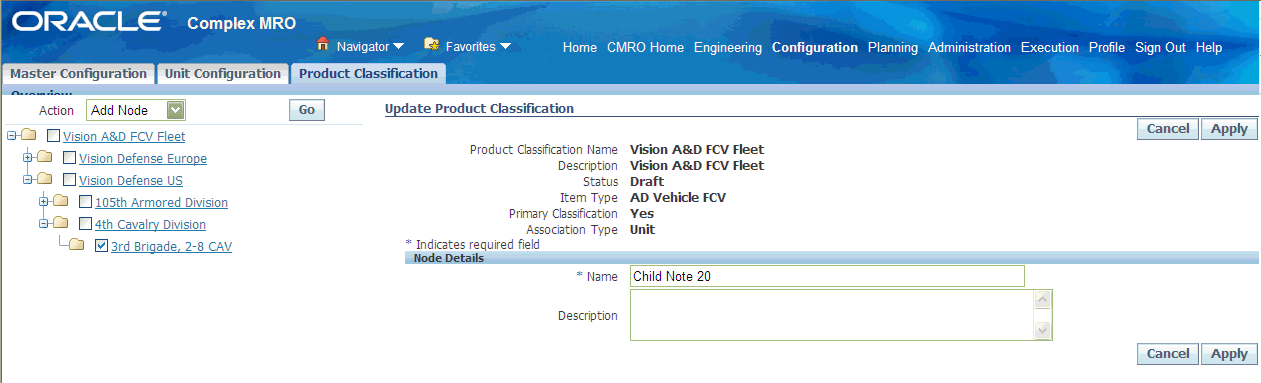Click folder icon beside Vision Defense Europe
The width and height of the screenshot is (1261, 383).
point(45,158)
